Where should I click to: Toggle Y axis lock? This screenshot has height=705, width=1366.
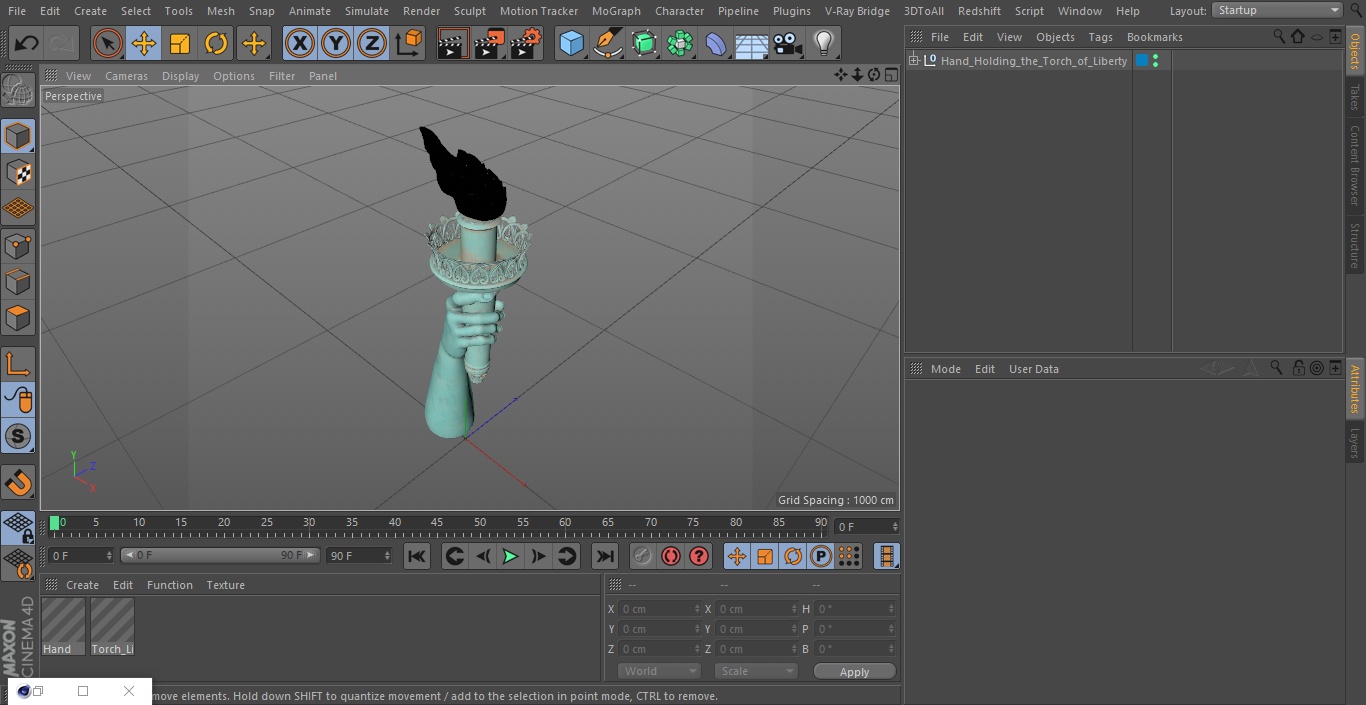336,43
